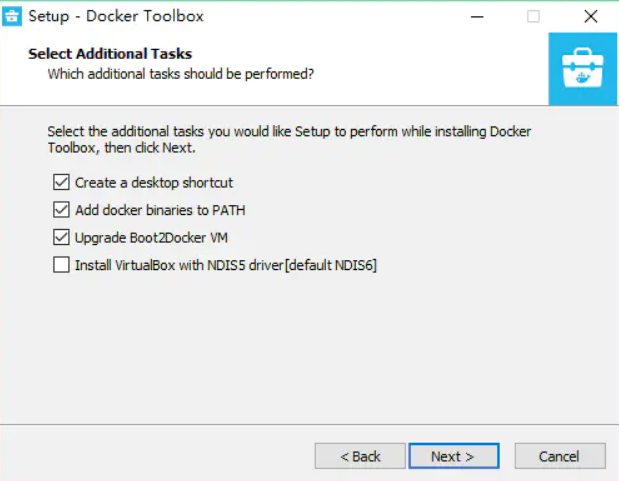Uncheck the Create a desktop shortcut box
The image size is (619, 481).
point(61,183)
